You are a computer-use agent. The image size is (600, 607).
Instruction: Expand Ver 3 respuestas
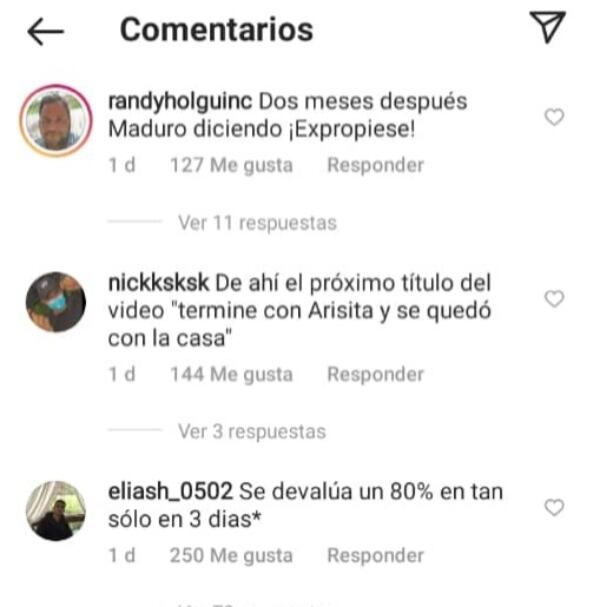click(252, 431)
